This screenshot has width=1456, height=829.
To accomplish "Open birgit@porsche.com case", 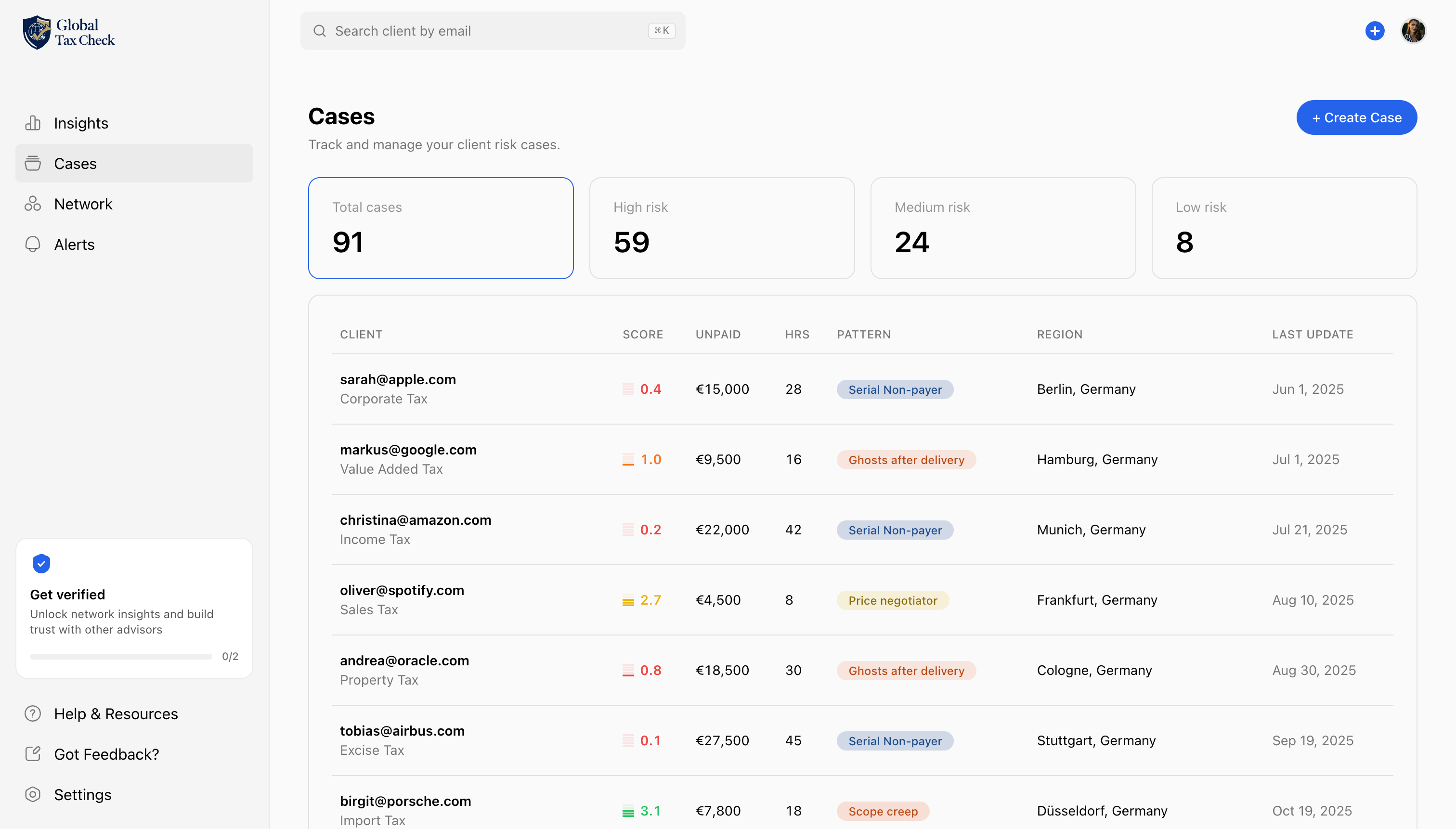I will pos(863,803).
